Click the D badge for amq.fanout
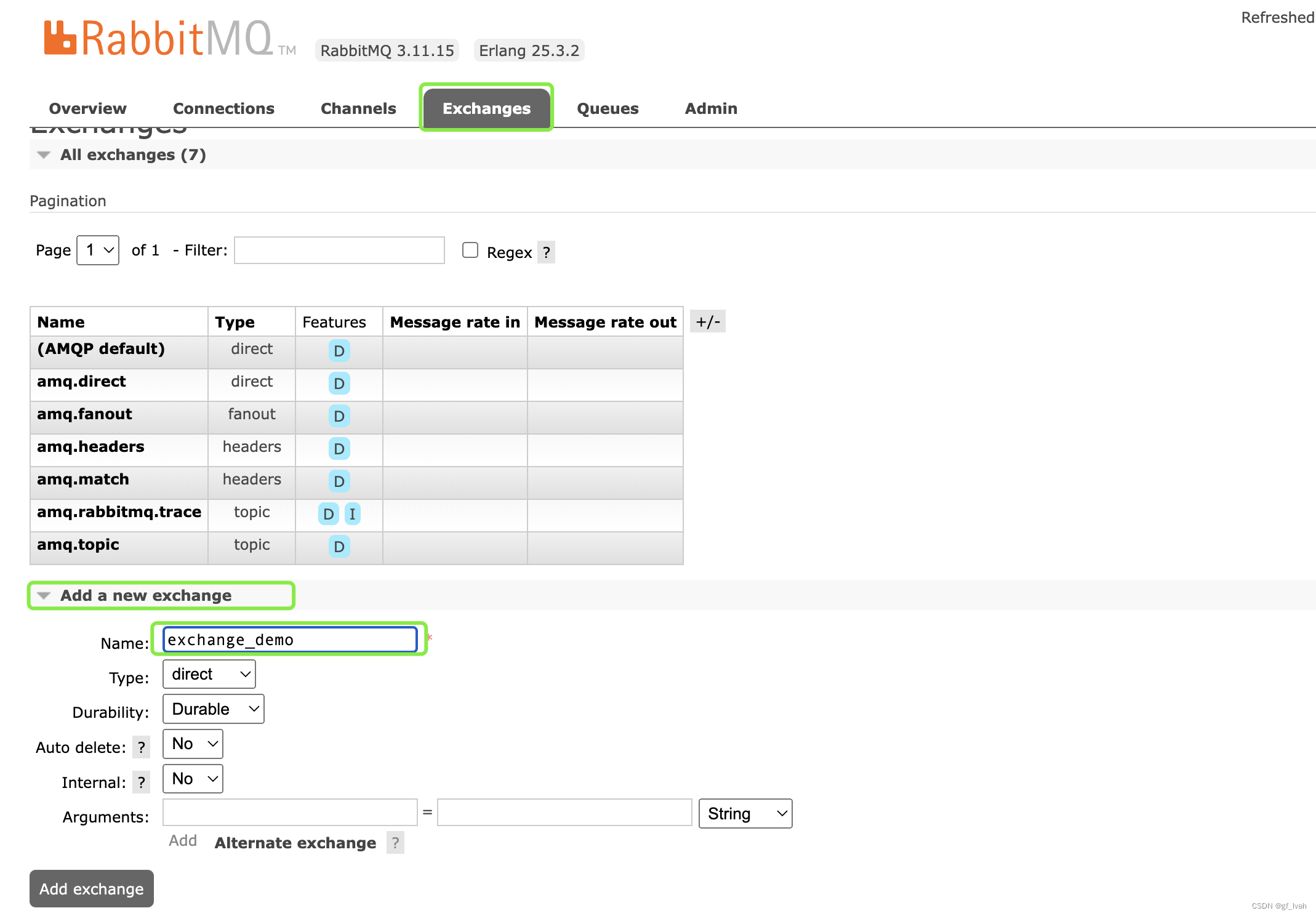 click(x=339, y=416)
